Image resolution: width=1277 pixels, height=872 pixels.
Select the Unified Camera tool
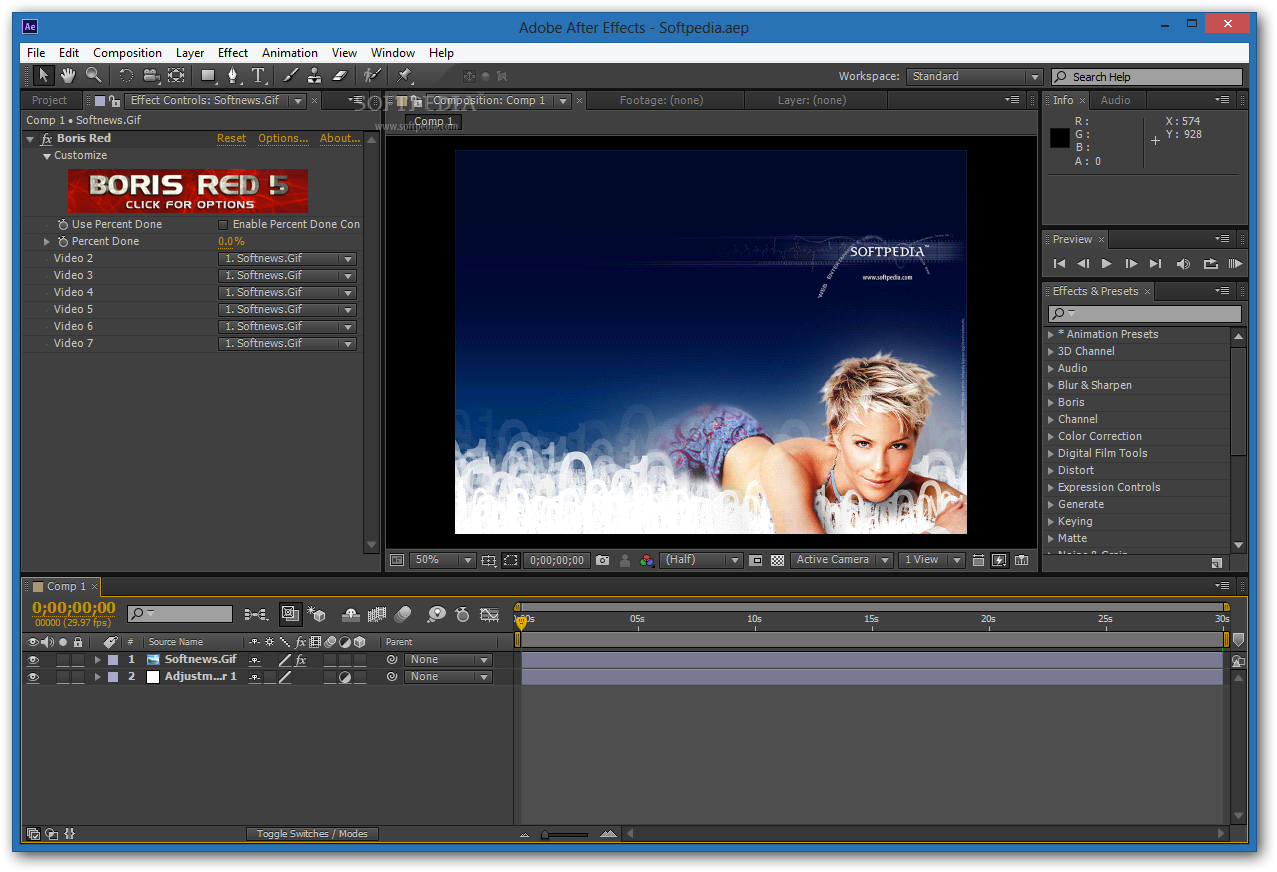point(151,75)
